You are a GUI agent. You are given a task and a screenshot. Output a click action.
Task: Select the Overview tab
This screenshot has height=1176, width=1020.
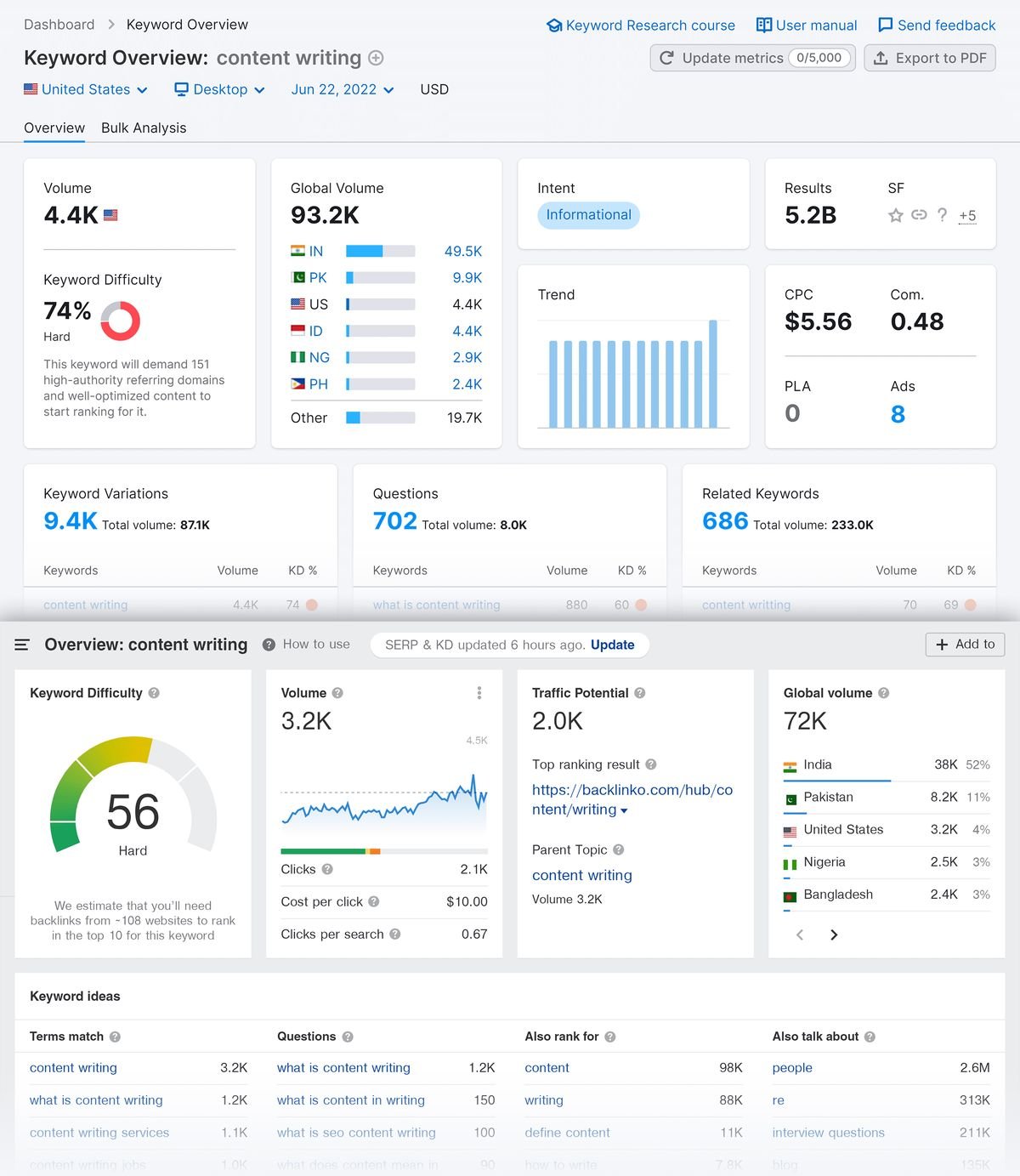coord(54,128)
